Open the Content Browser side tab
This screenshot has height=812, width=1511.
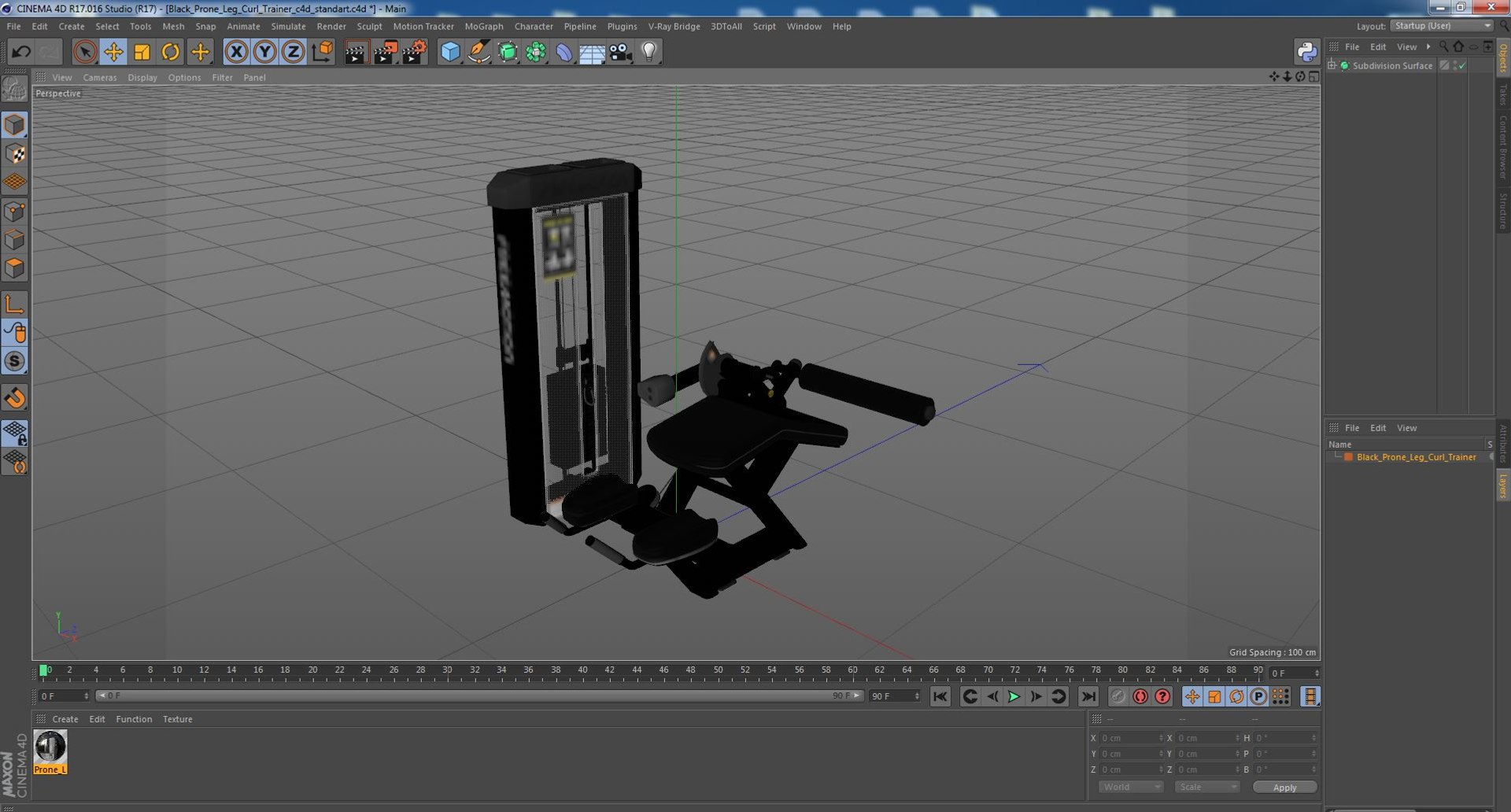pos(1502,147)
